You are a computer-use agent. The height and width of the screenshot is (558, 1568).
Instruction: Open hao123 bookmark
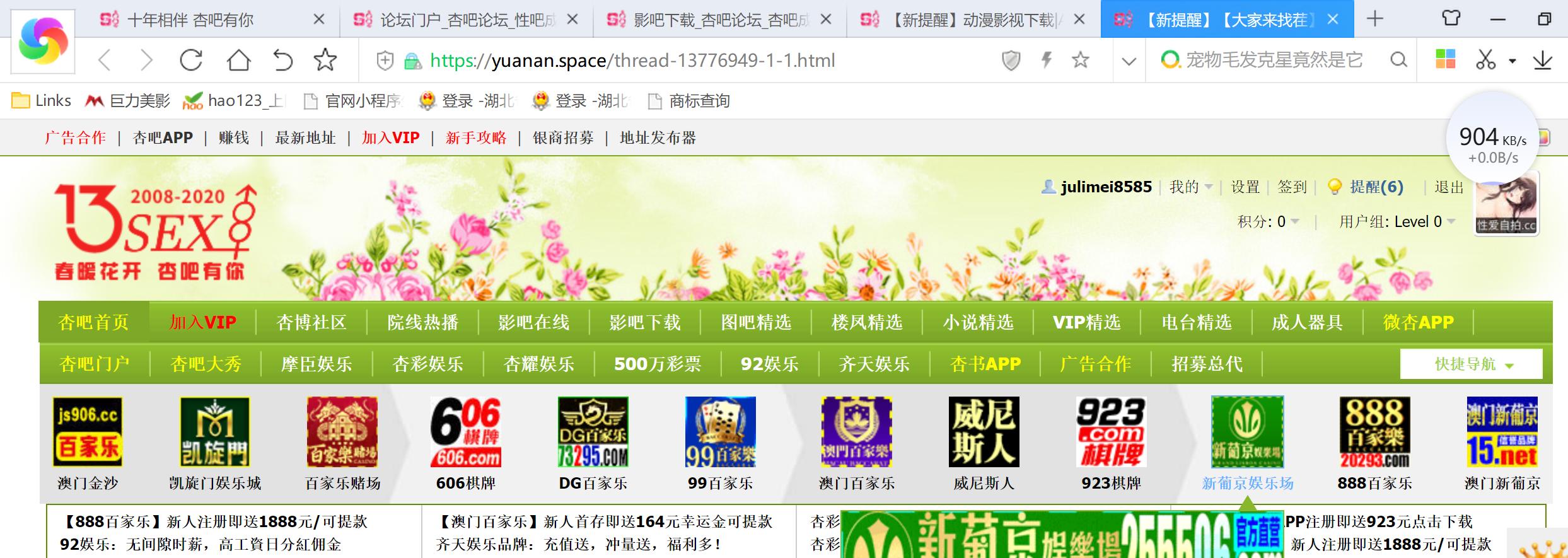[234, 101]
